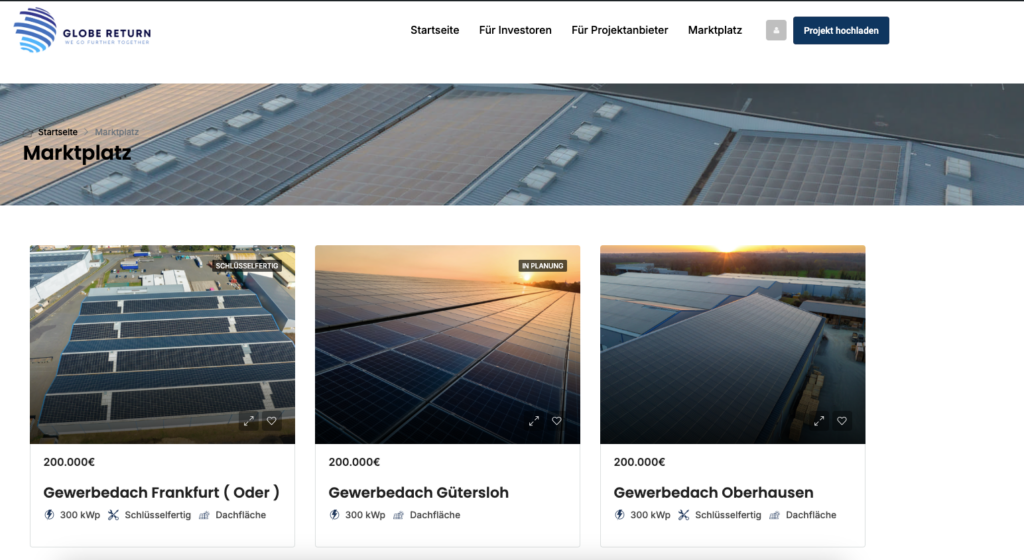The width and height of the screenshot is (1024, 560).
Task: Click the Projekt hochladen button
Action: click(840, 31)
